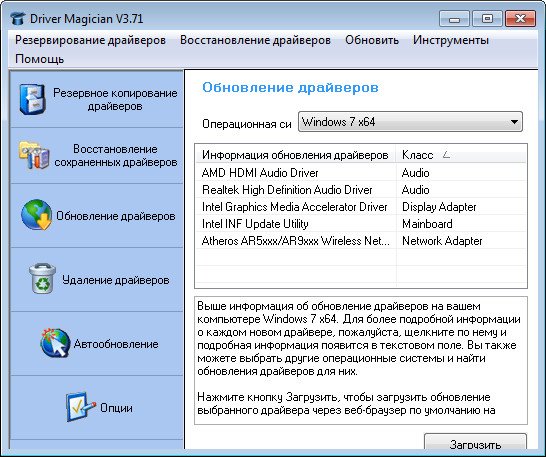
Task: Click the options checklist icon
Action: 80,407
